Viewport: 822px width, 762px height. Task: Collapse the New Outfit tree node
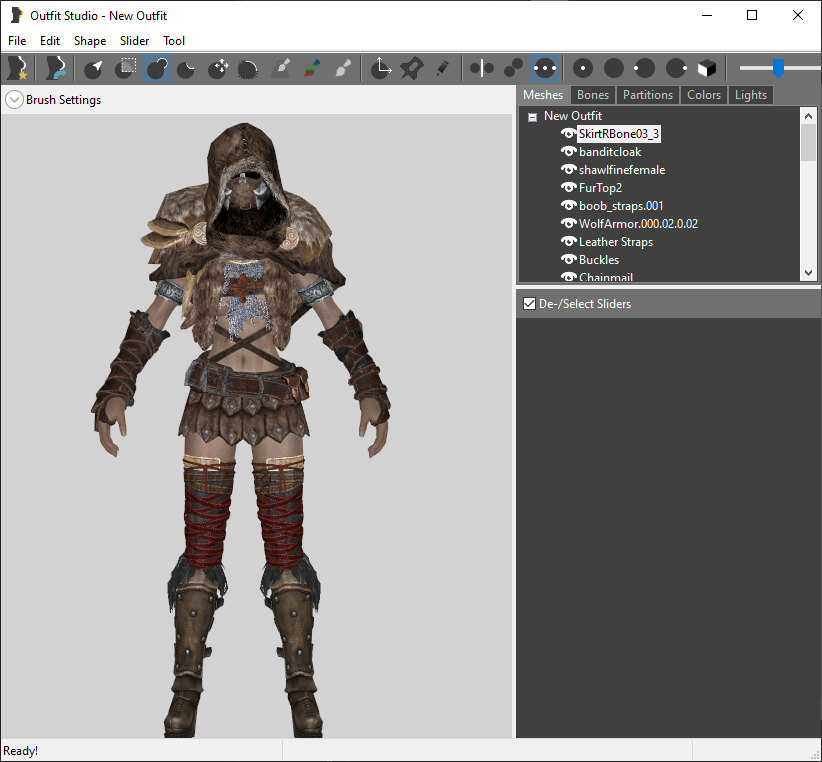tap(532, 117)
